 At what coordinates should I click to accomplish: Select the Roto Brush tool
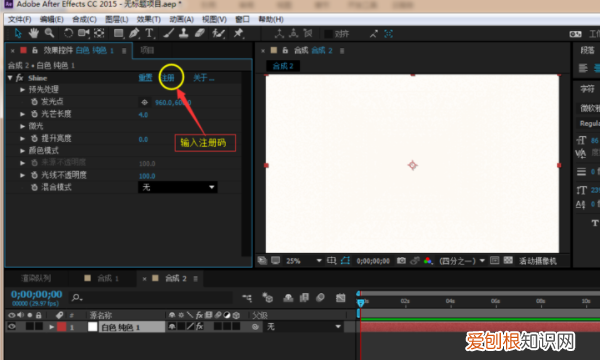(218, 33)
